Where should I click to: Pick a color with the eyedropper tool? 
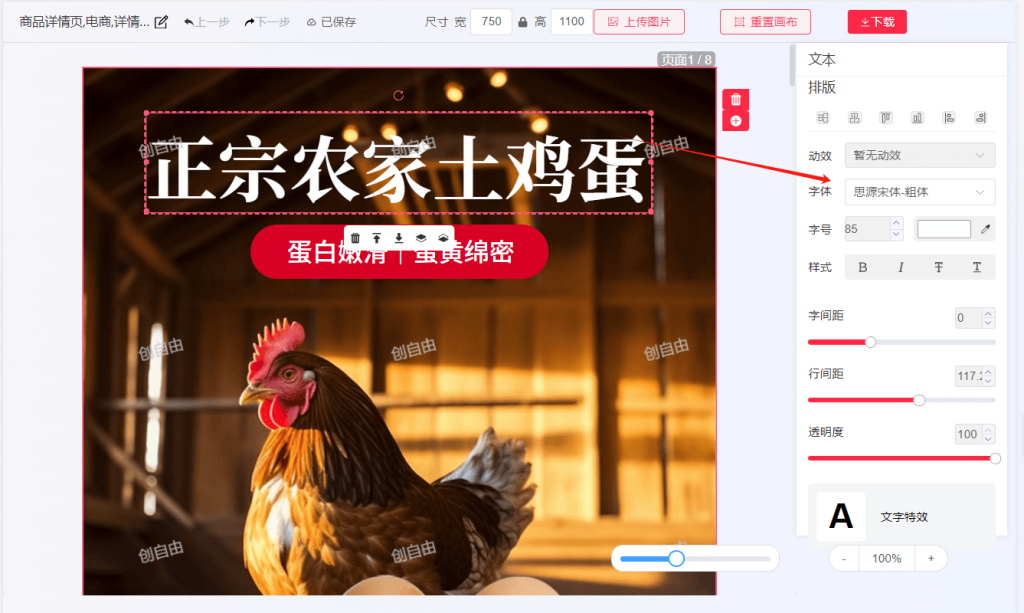coord(985,230)
